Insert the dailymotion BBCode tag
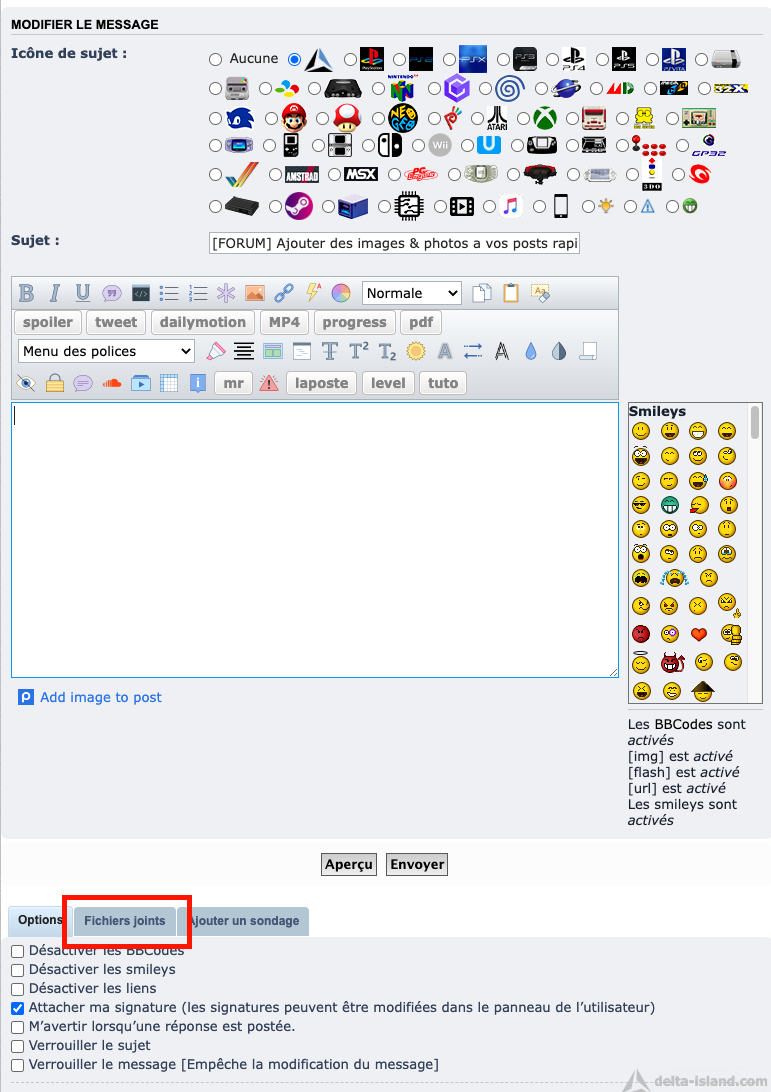The height and width of the screenshot is (1092, 771). [203, 322]
